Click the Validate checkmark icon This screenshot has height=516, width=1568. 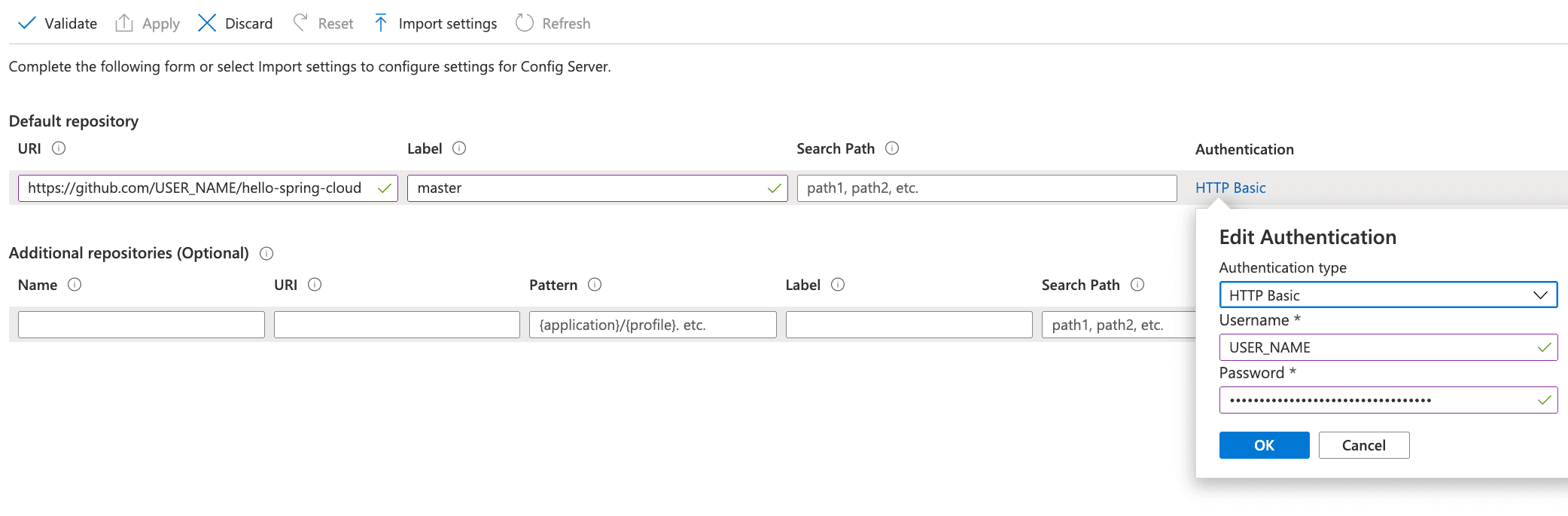(26, 23)
